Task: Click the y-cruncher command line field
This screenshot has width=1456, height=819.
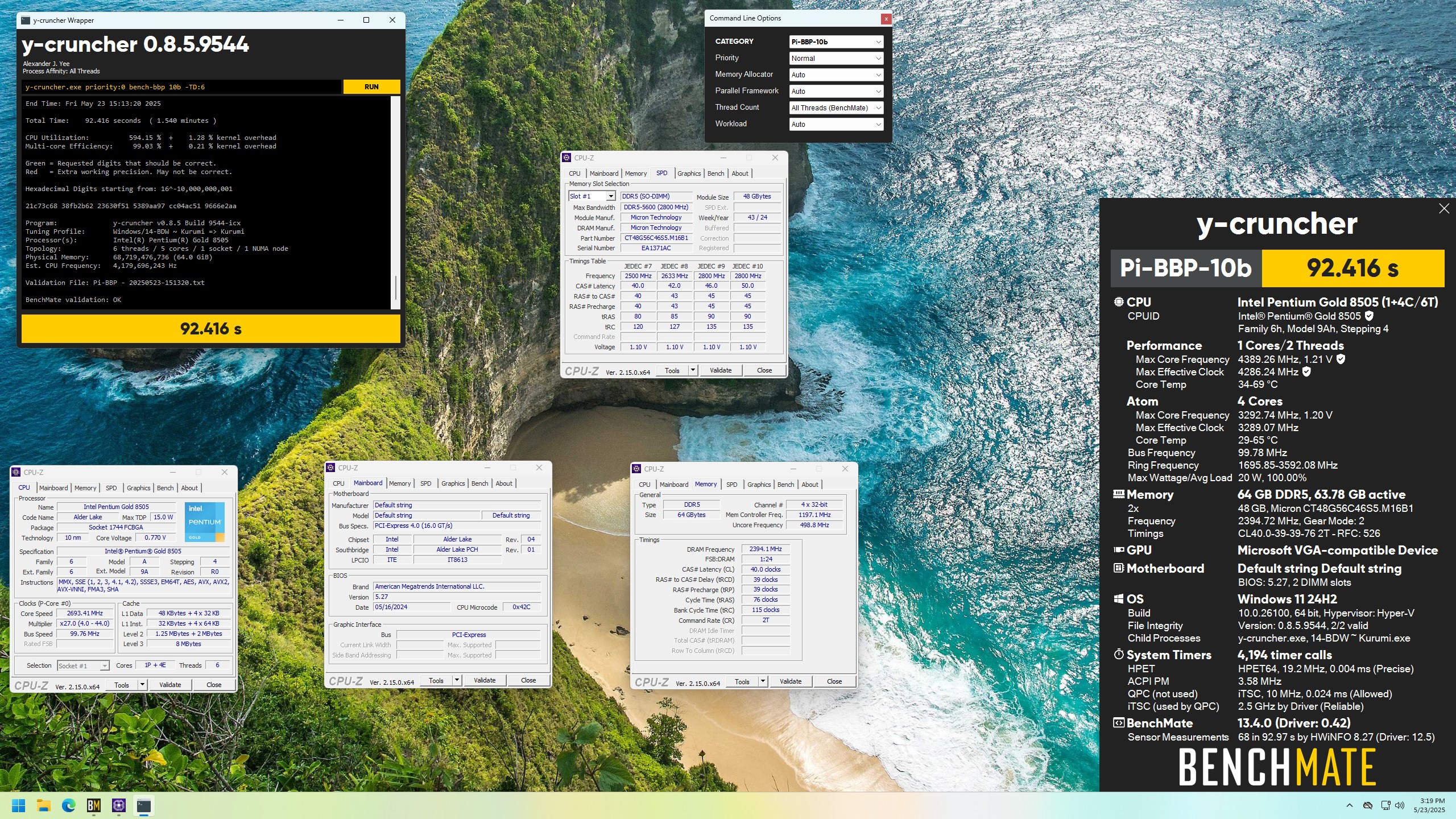Action: [x=181, y=87]
